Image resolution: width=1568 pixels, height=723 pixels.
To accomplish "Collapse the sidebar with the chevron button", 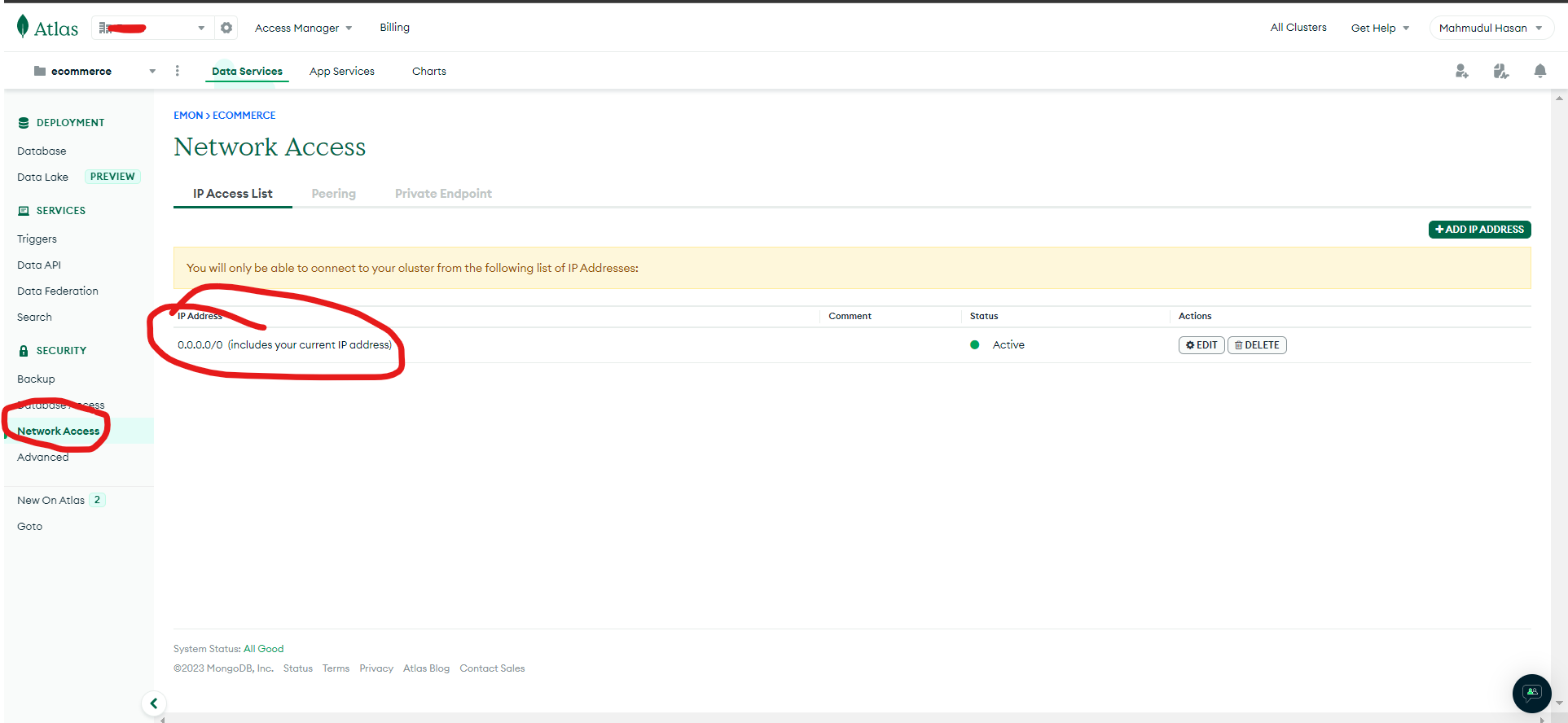I will (153, 703).
